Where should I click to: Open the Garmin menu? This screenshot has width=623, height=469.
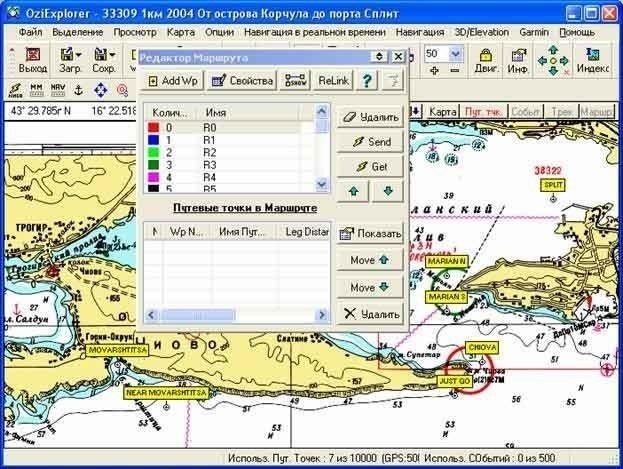coord(534,32)
